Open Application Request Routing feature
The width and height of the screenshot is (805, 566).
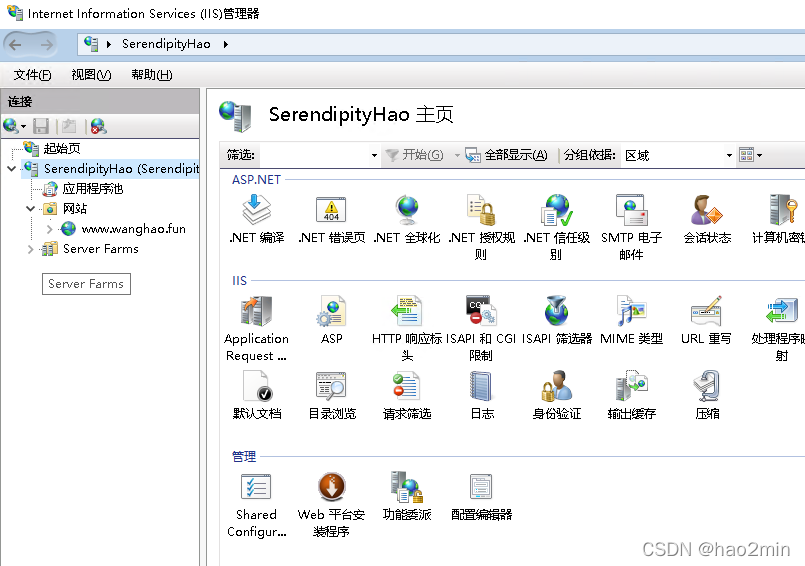click(257, 329)
